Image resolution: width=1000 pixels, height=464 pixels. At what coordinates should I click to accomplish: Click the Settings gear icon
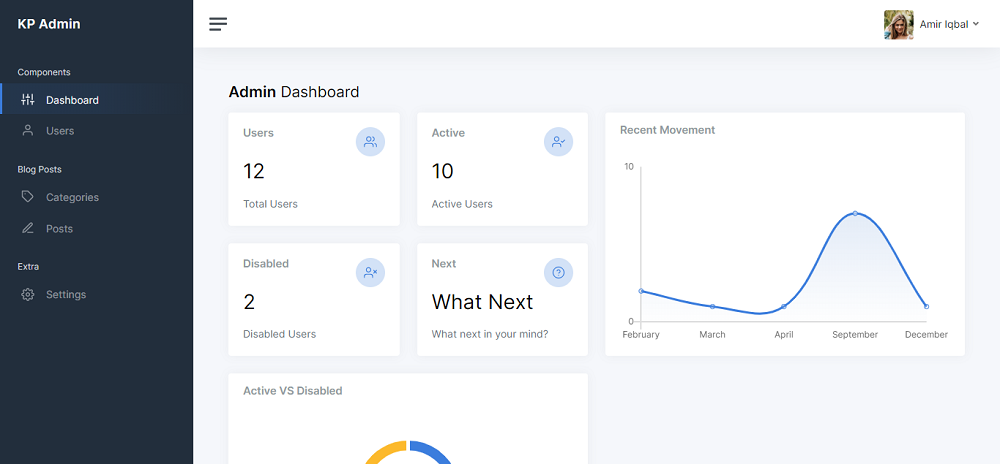point(27,294)
